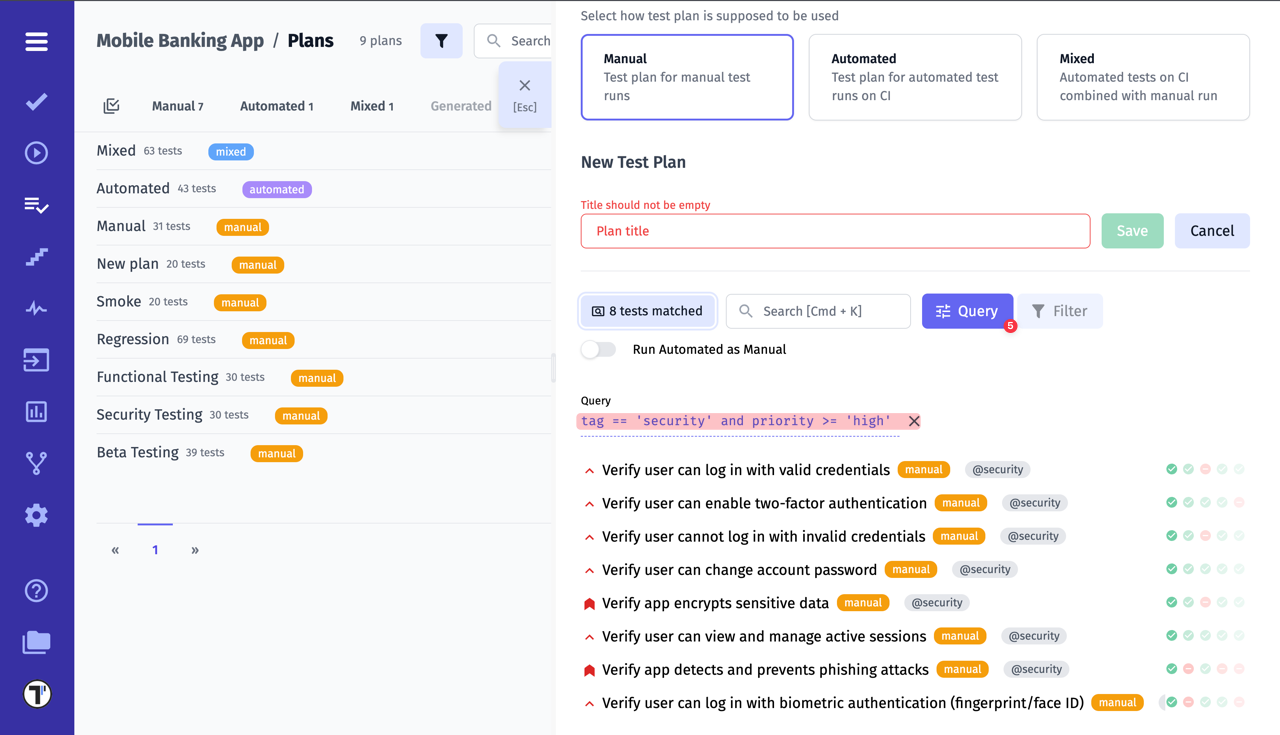Select the Automated test plan type card
Viewport: 1280px width, 735px height.
point(915,77)
